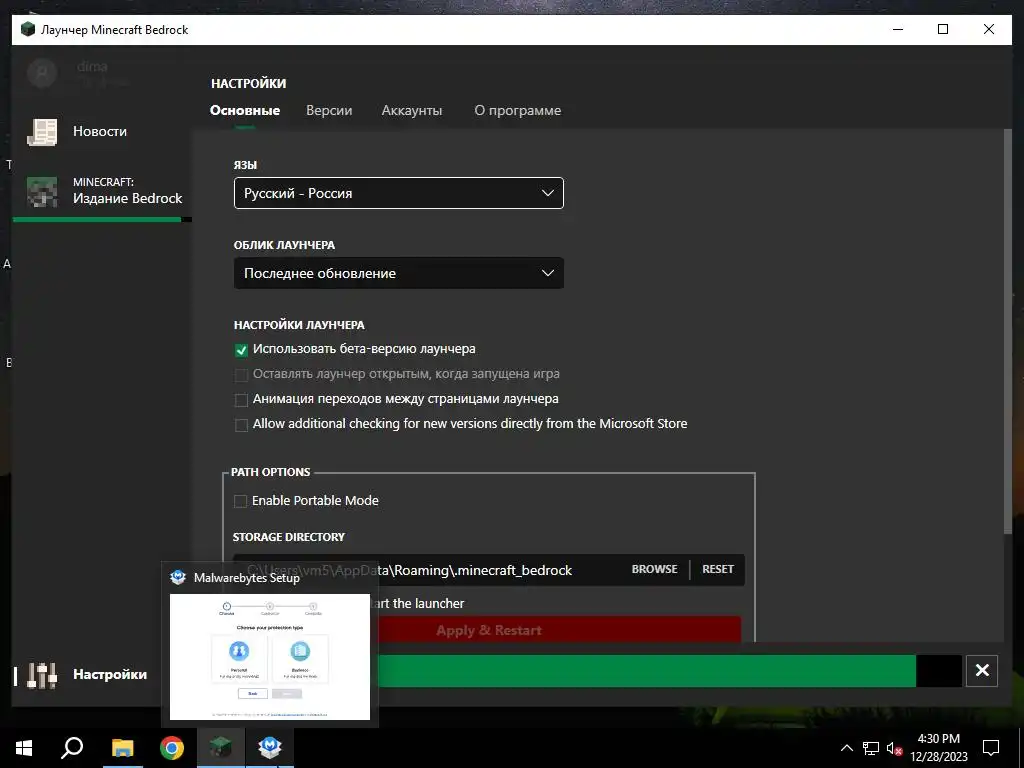The width and height of the screenshot is (1024, 768).
Task: Switch to the Основные tab
Action: coord(245,110)
